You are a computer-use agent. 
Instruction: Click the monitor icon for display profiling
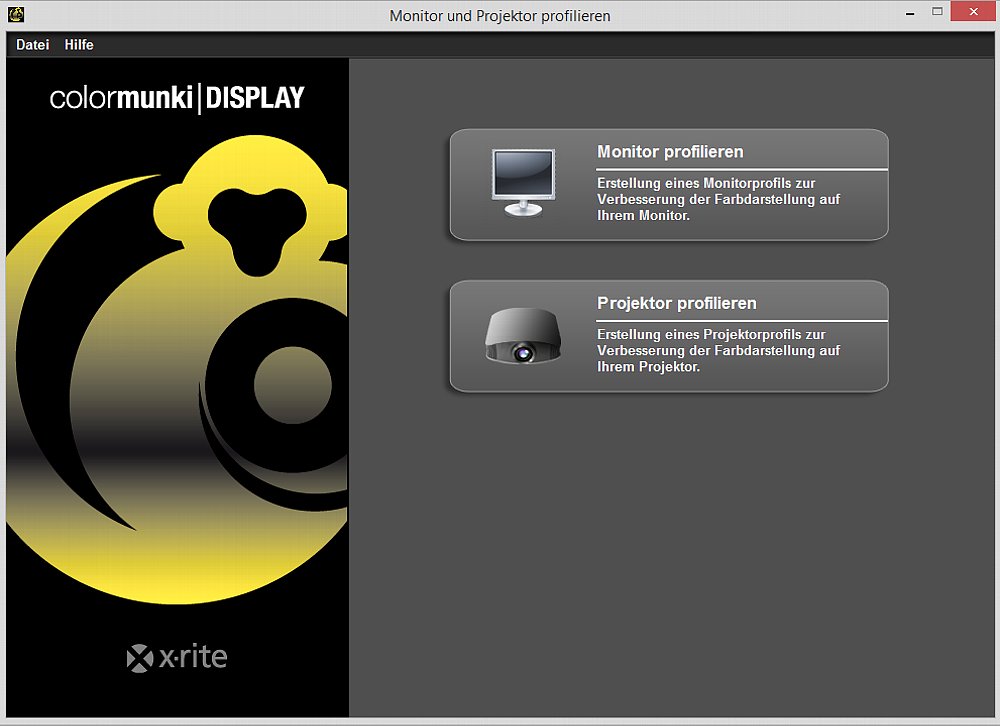[524, 183]
